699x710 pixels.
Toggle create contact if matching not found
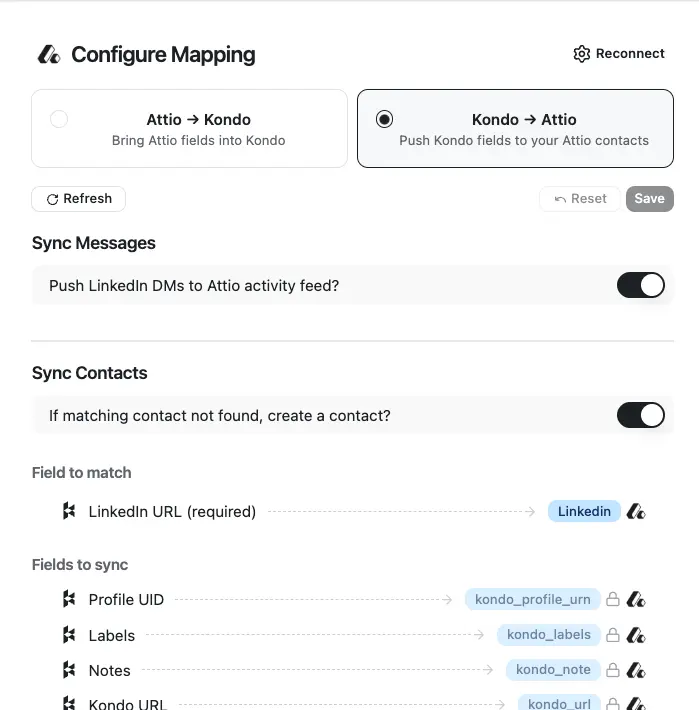click(641, 415)
